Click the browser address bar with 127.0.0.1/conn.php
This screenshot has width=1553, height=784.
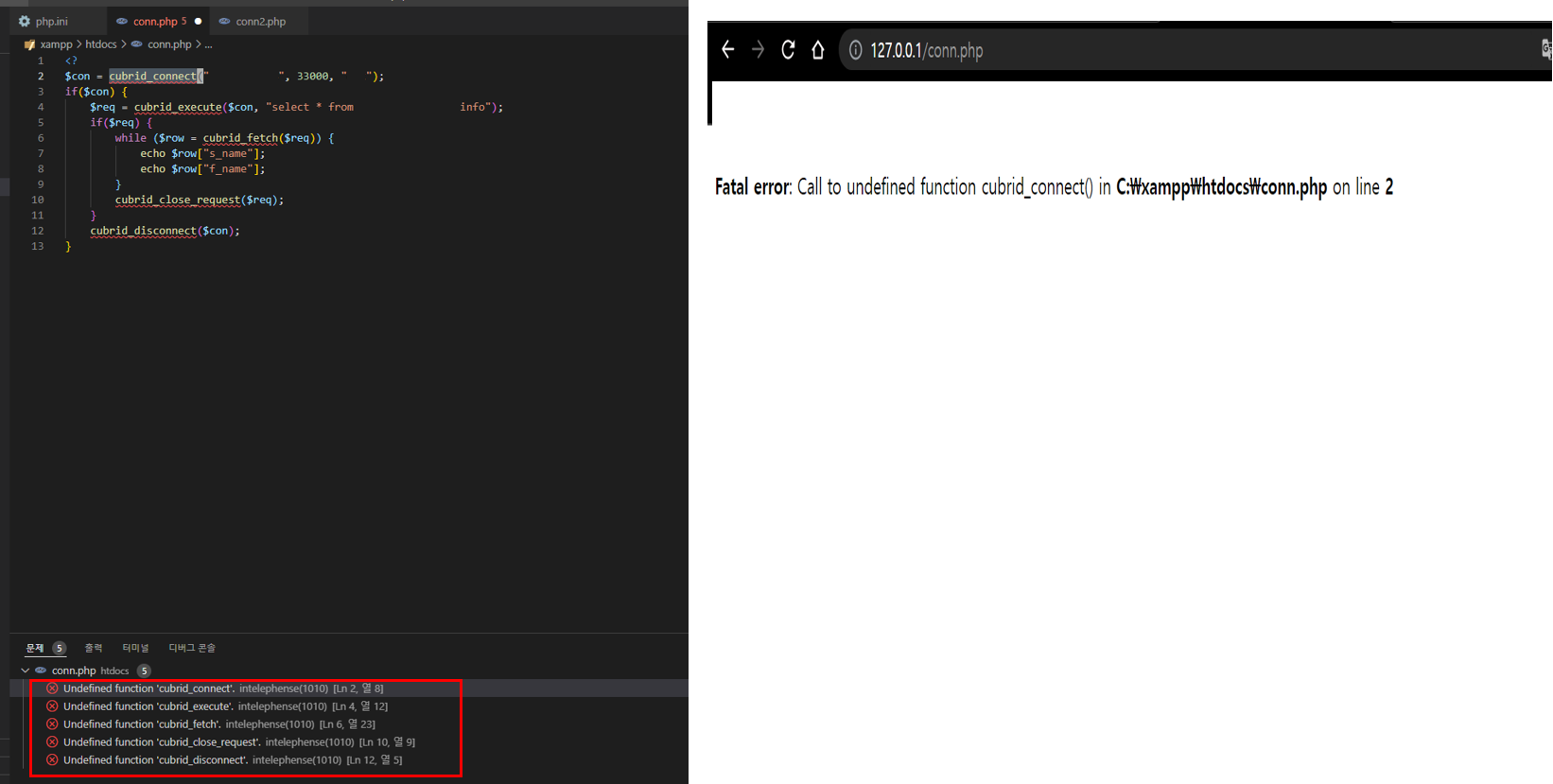click(1192, 50)
